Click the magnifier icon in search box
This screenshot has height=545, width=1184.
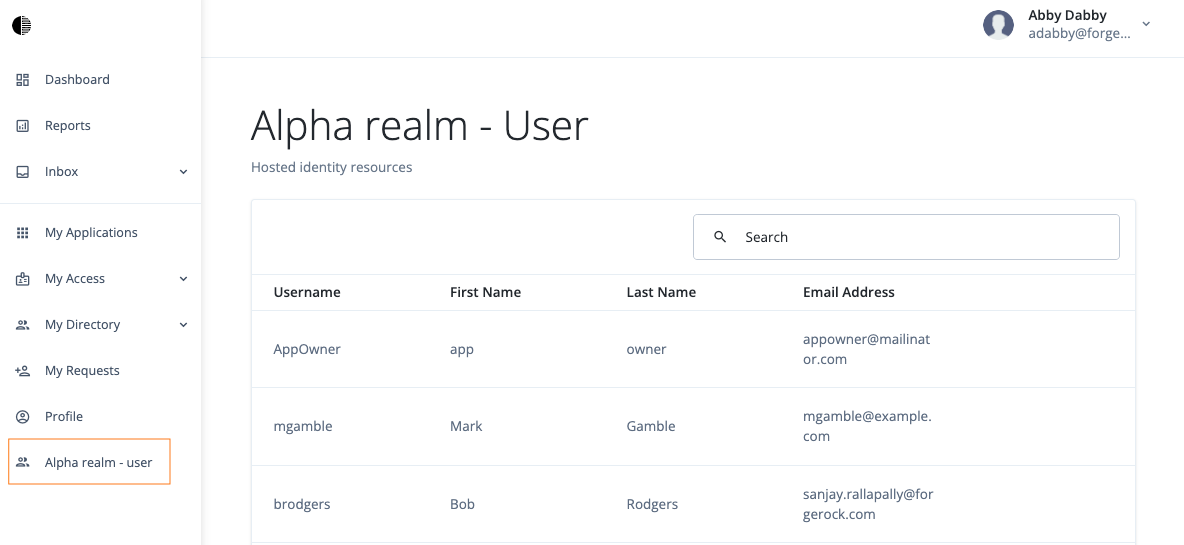(x=720, y=237)
